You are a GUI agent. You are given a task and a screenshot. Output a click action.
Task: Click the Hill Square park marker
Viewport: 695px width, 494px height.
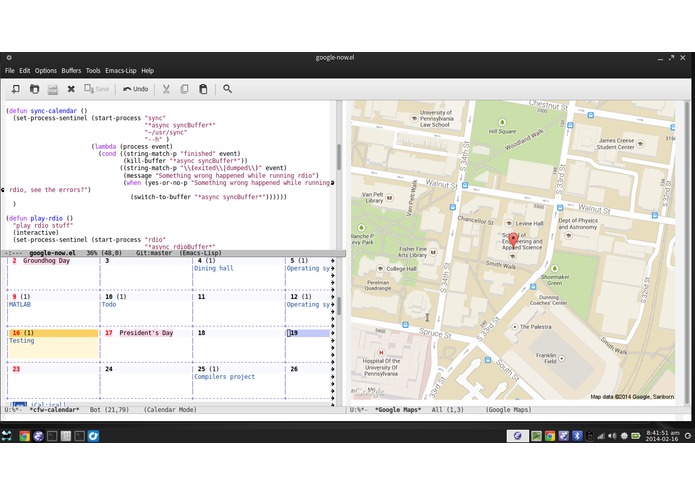click(502, 122)
